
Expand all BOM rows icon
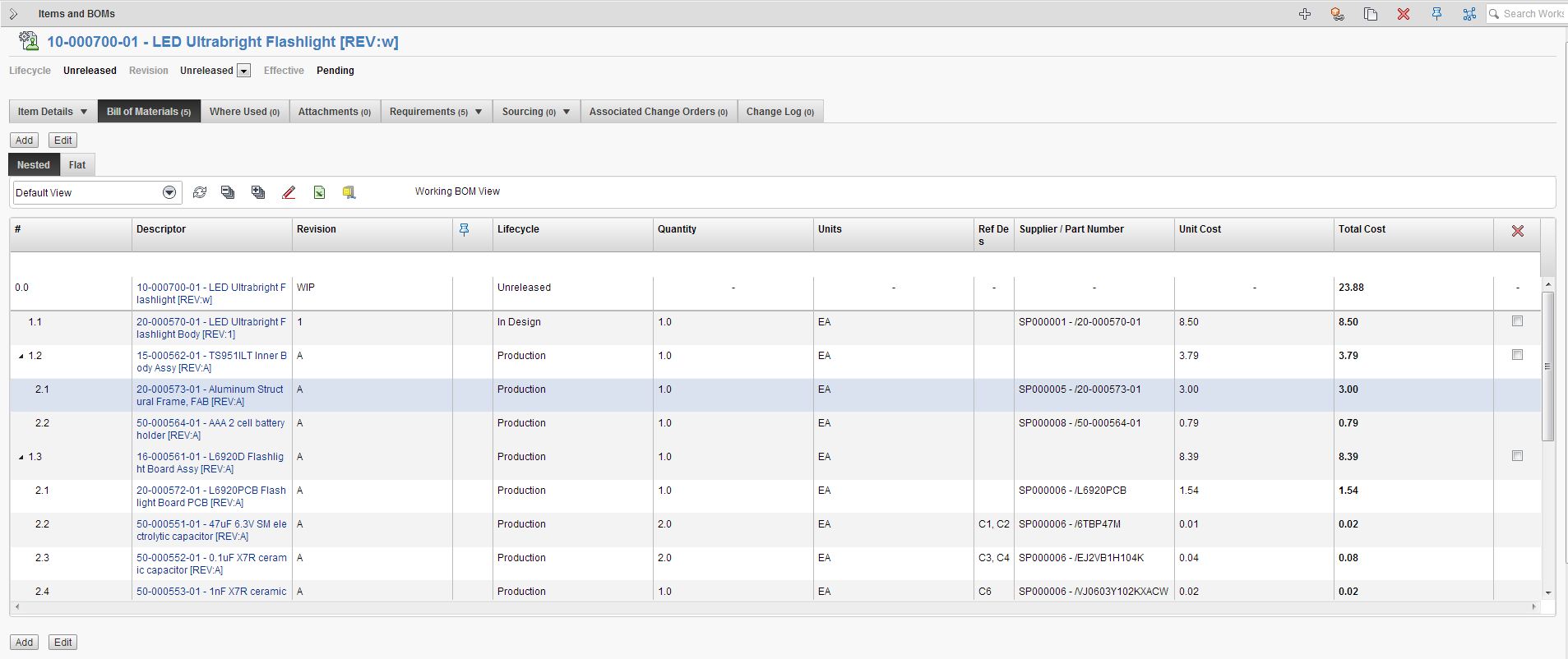(x=258, y=192)
